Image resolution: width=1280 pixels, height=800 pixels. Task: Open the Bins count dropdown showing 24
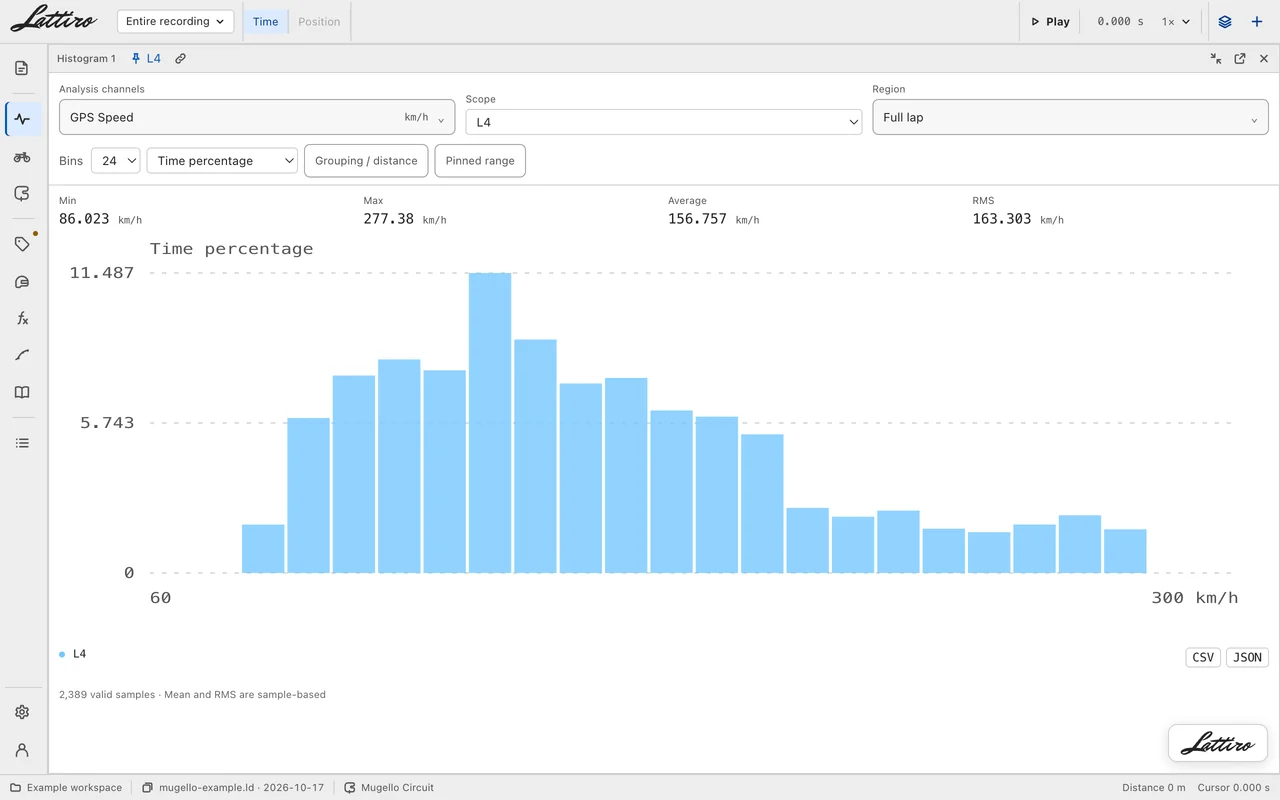pyautogui.click(x=115, y=161)
